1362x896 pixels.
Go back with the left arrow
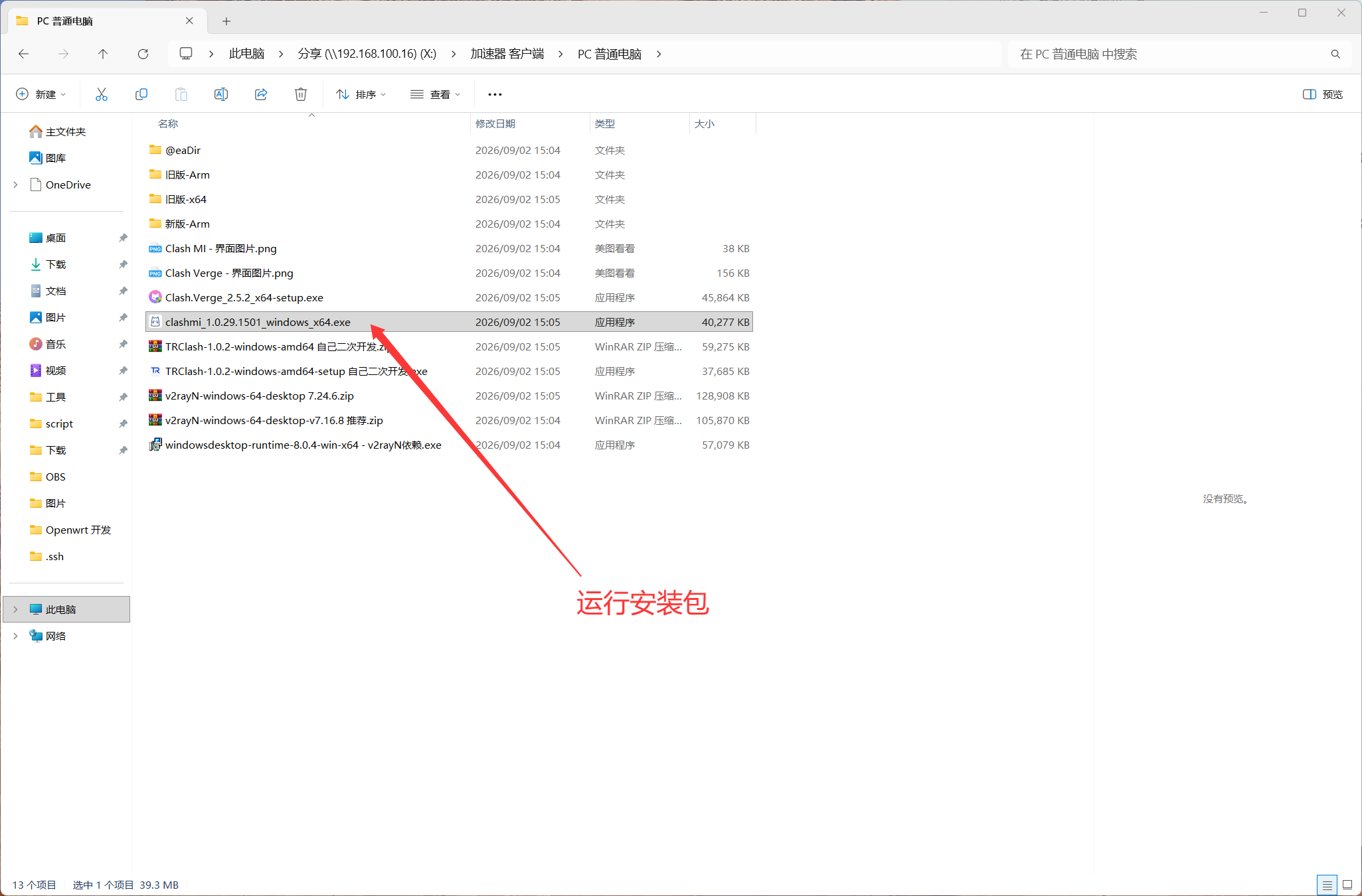(24, 54)
